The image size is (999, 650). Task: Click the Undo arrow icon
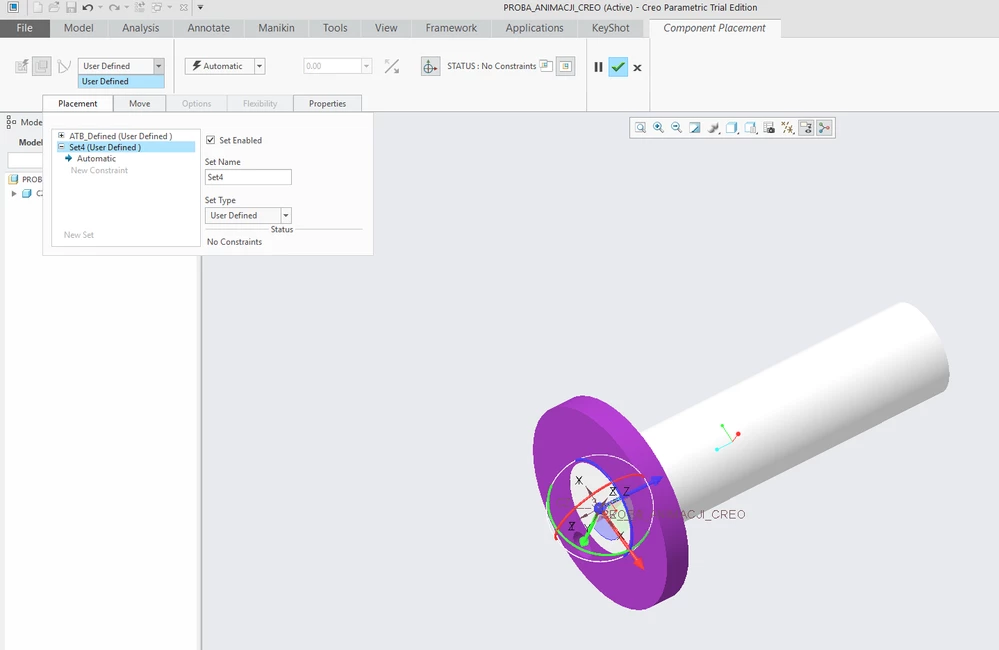click(x=88, y=8)
